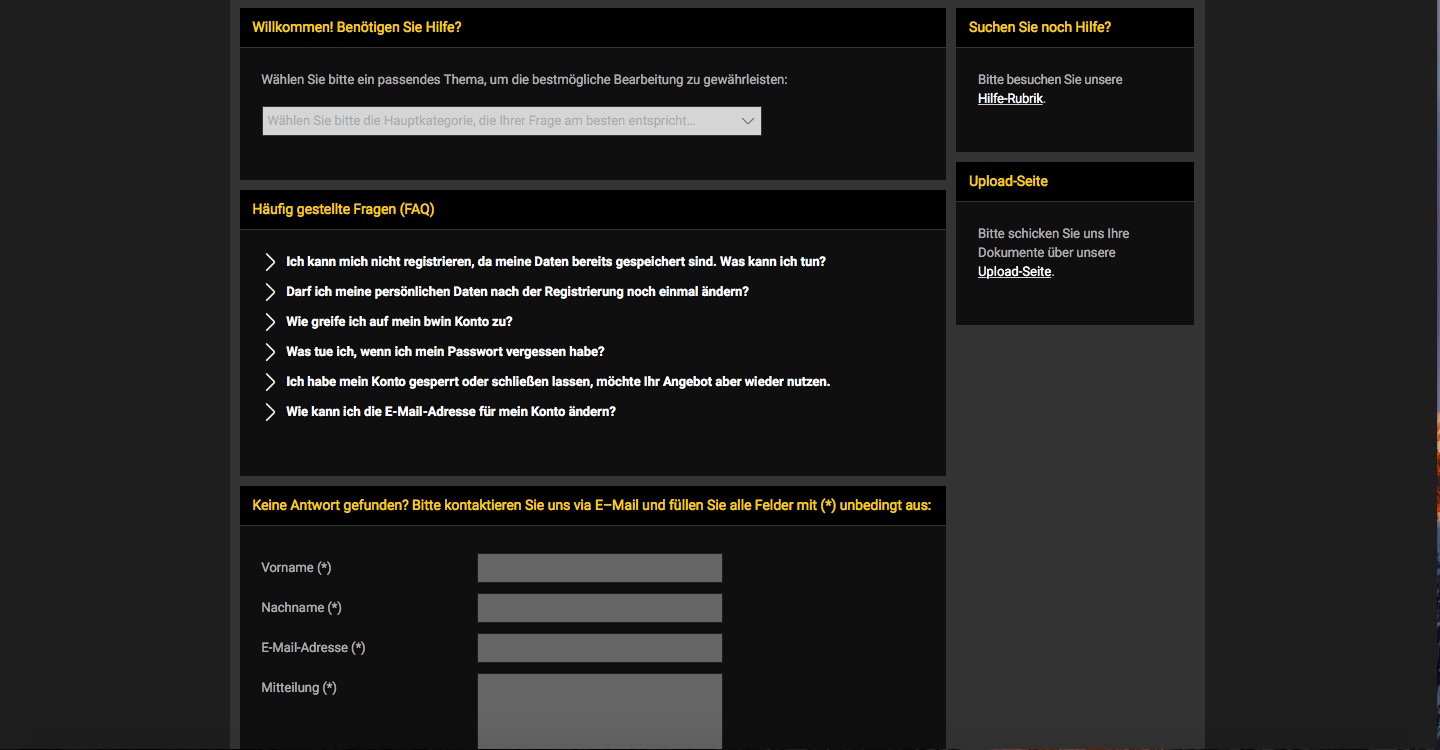Click the 'Wählen Sie bitte ein passendes Thema' text
Viewport: 1440px width, 750px height.
(524, 80)
